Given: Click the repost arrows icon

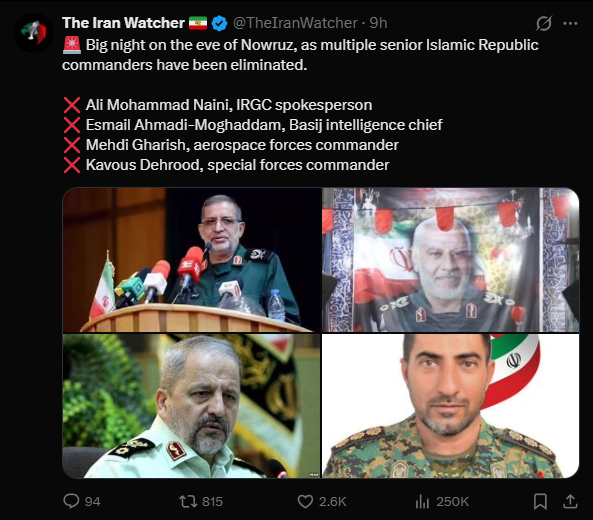Looking at the screenshot, I should pos(188,501).
